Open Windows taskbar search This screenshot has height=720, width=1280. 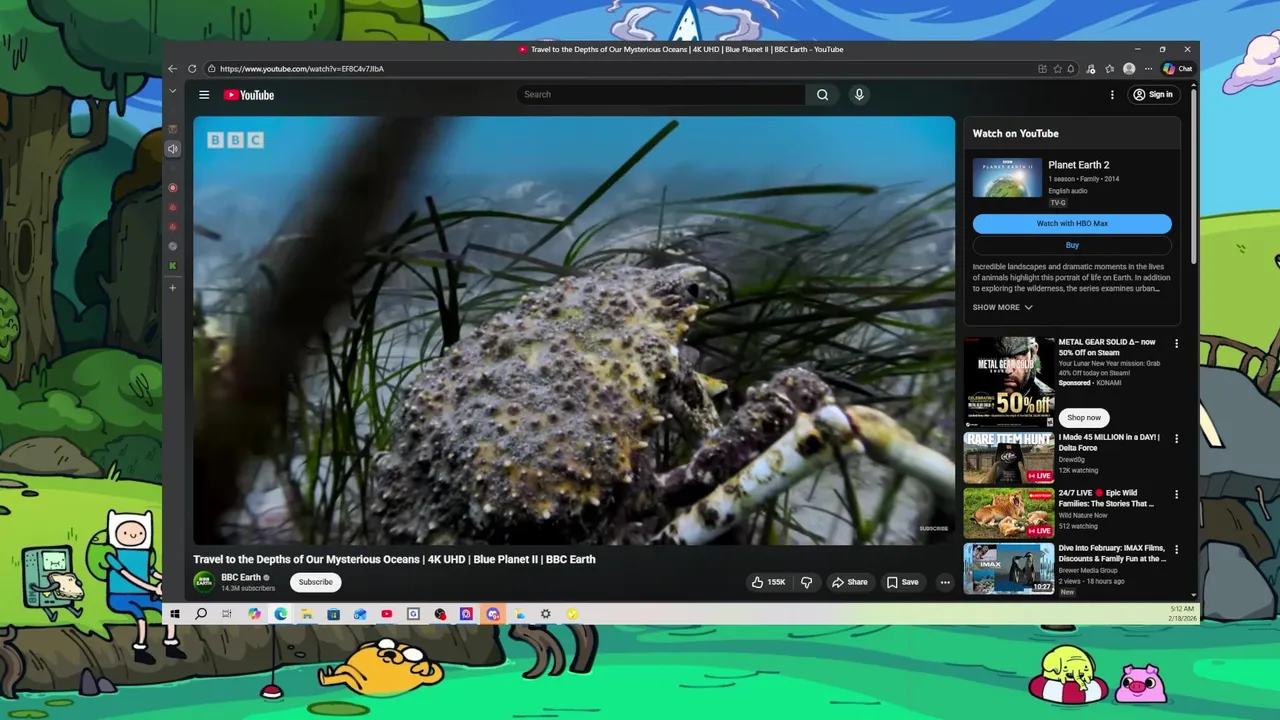point(201,614)
